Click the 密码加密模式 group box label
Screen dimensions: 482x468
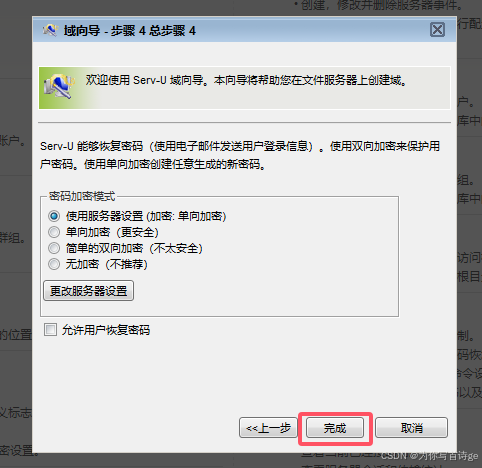pos(82,196)
